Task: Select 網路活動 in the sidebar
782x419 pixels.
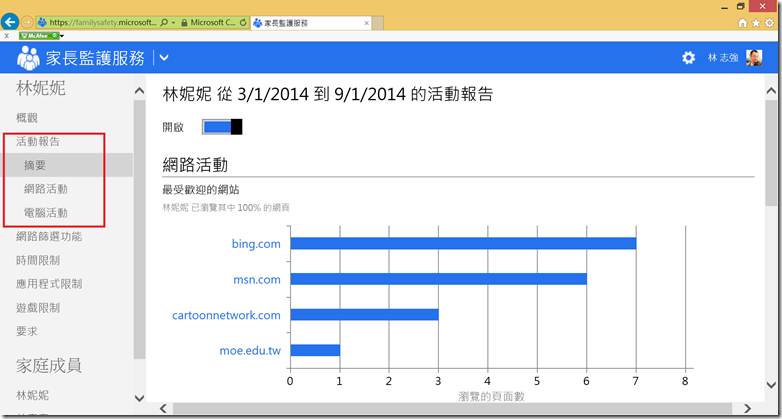Action: point(46,189)
